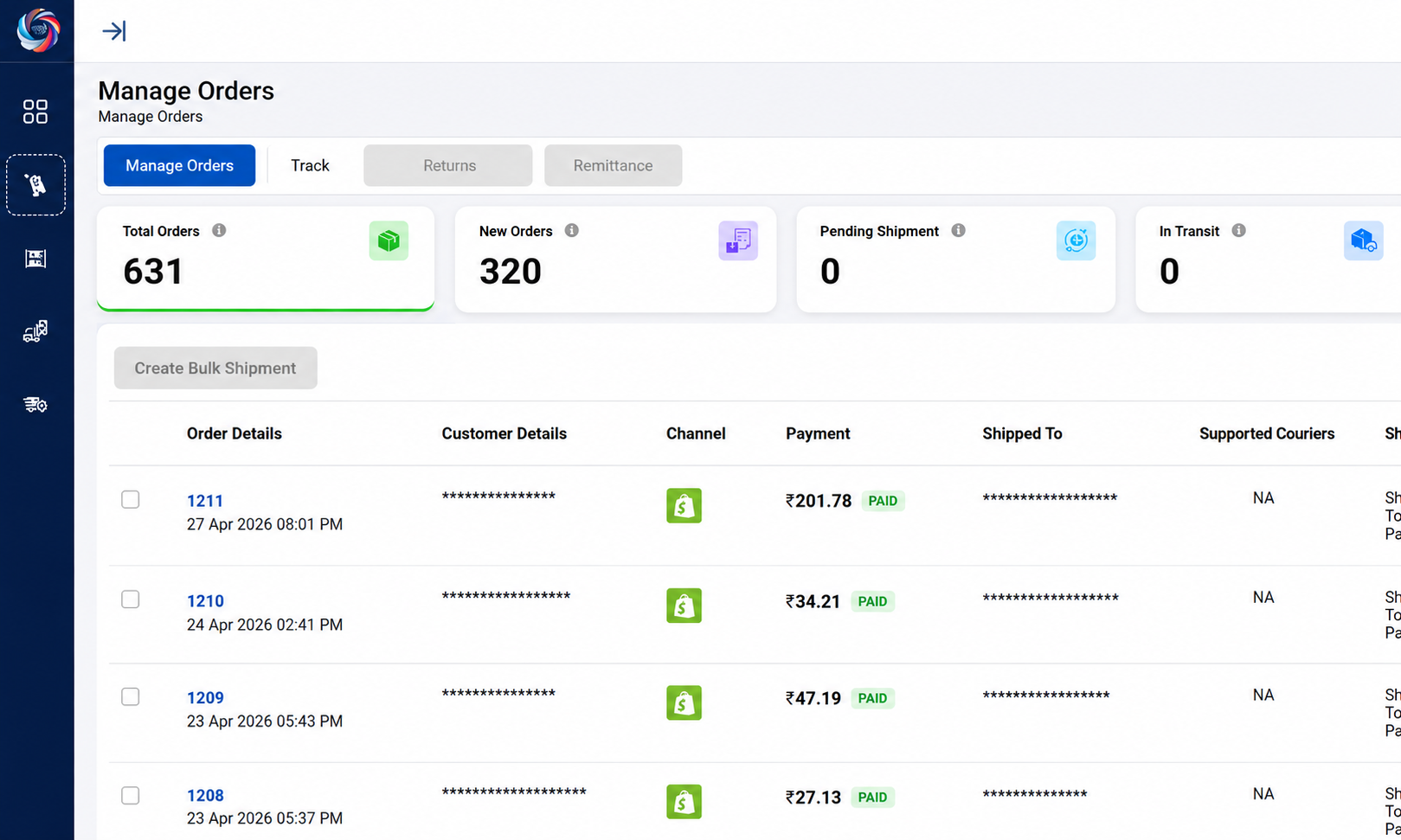Click Shopify icon for order 1210
Viewport: 1401px width, 840px height.
click(x=684, y=606)
